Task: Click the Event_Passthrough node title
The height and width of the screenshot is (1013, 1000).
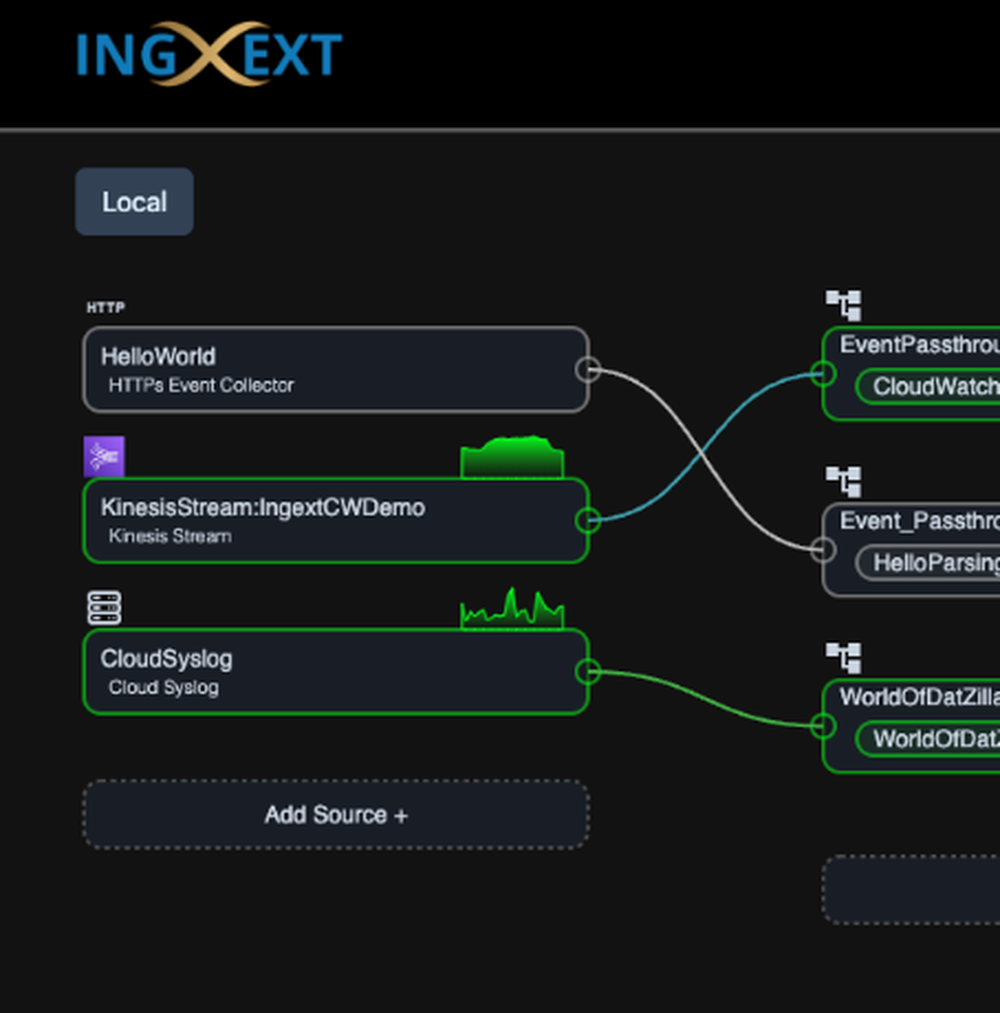Action: tap(920, 521)
